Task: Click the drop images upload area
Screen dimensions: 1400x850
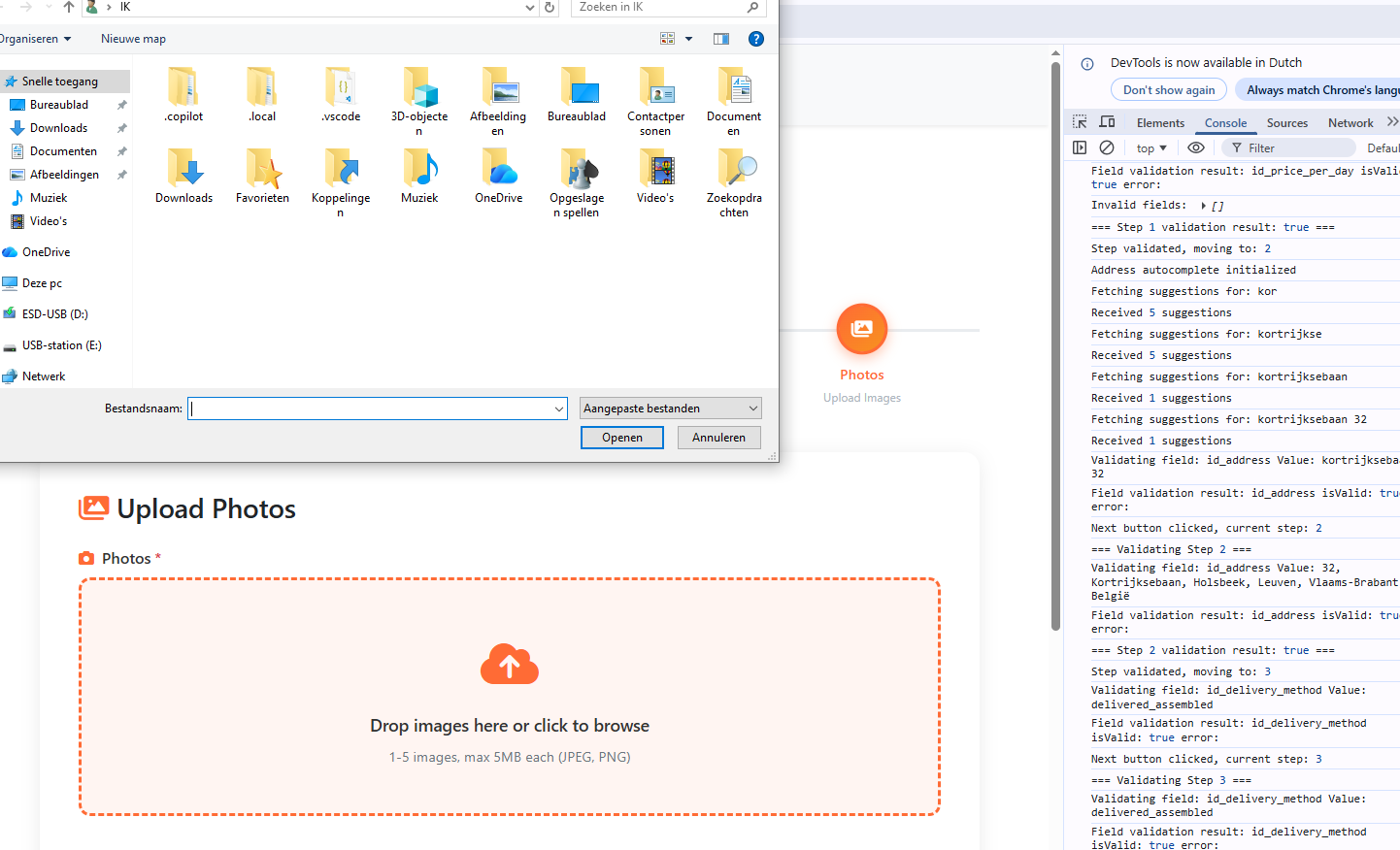Action: coord(510,697)
